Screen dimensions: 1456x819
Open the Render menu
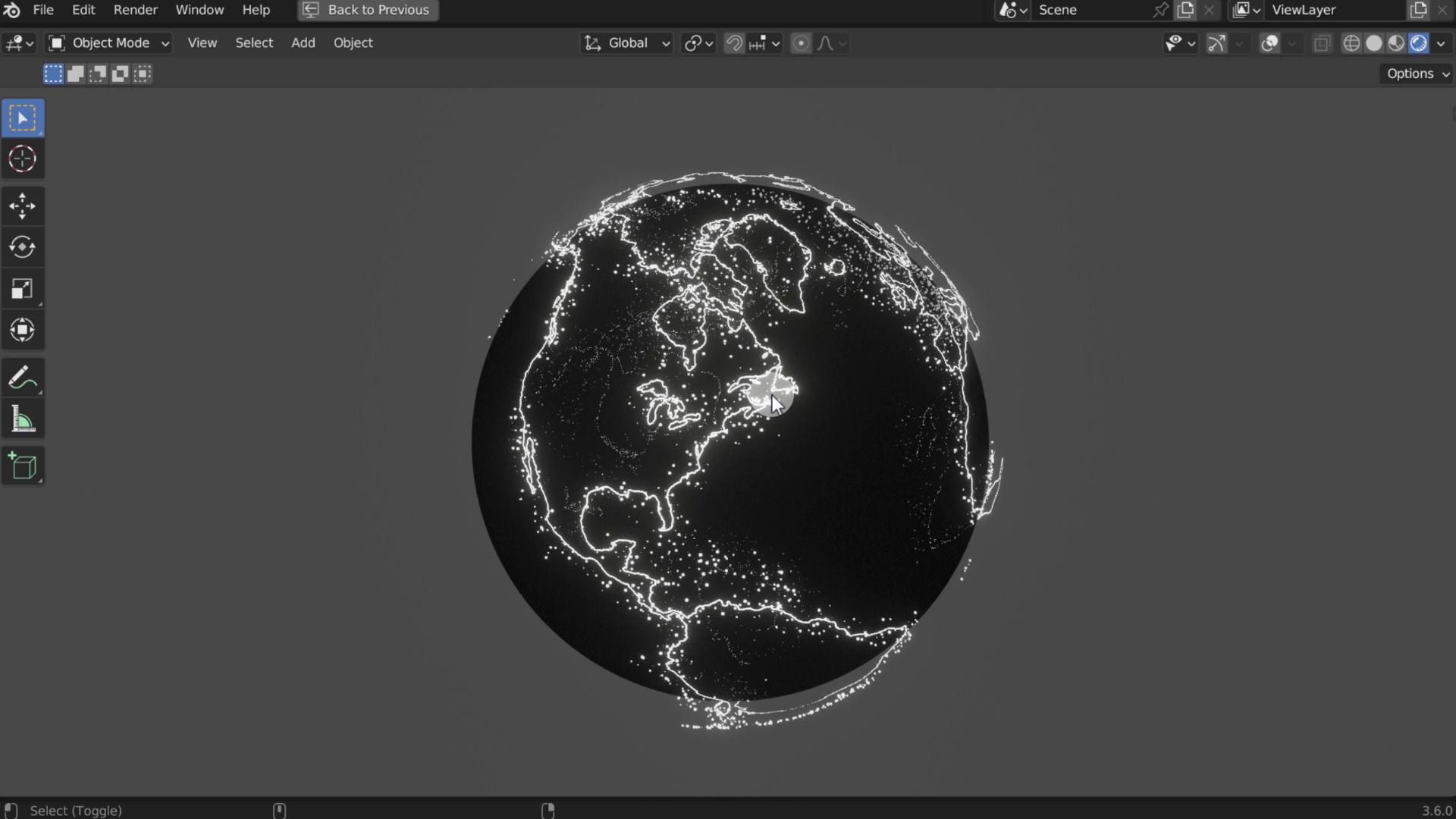pos(135,10)
